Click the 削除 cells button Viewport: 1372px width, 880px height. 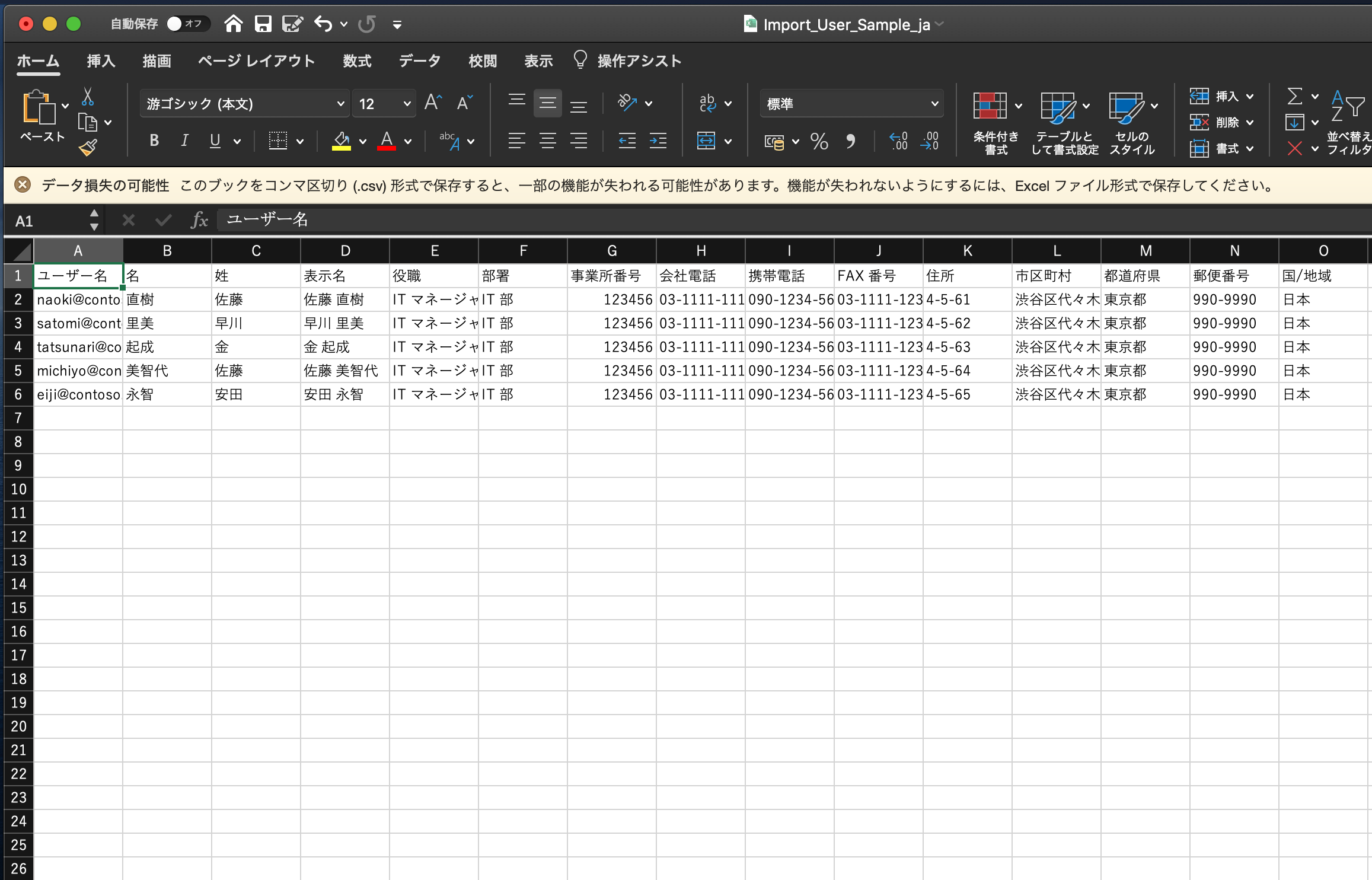(x=1221, y=122)
